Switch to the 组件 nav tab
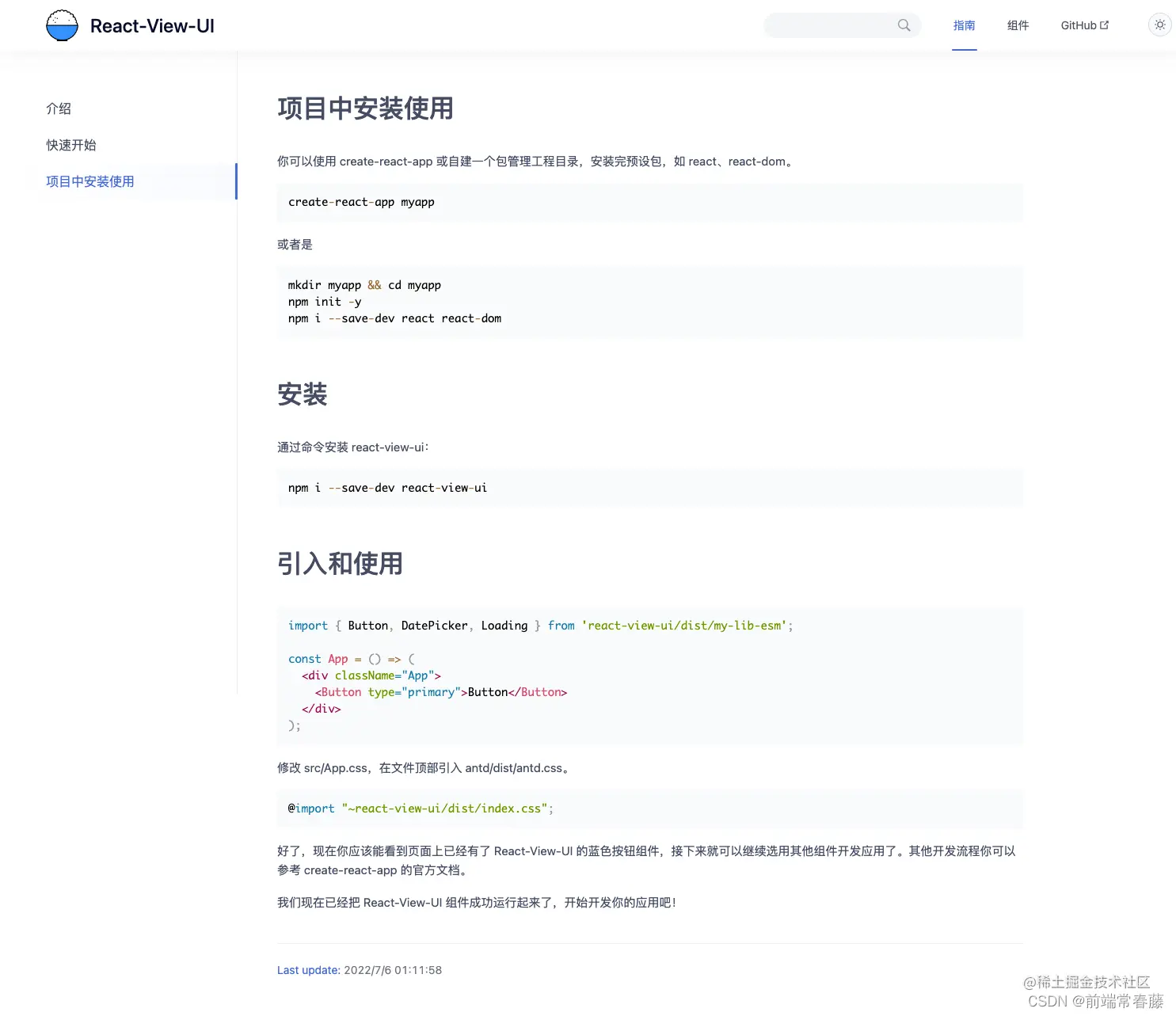The width and height of the screenshot is (1176, 1016). coord(1018,25)
